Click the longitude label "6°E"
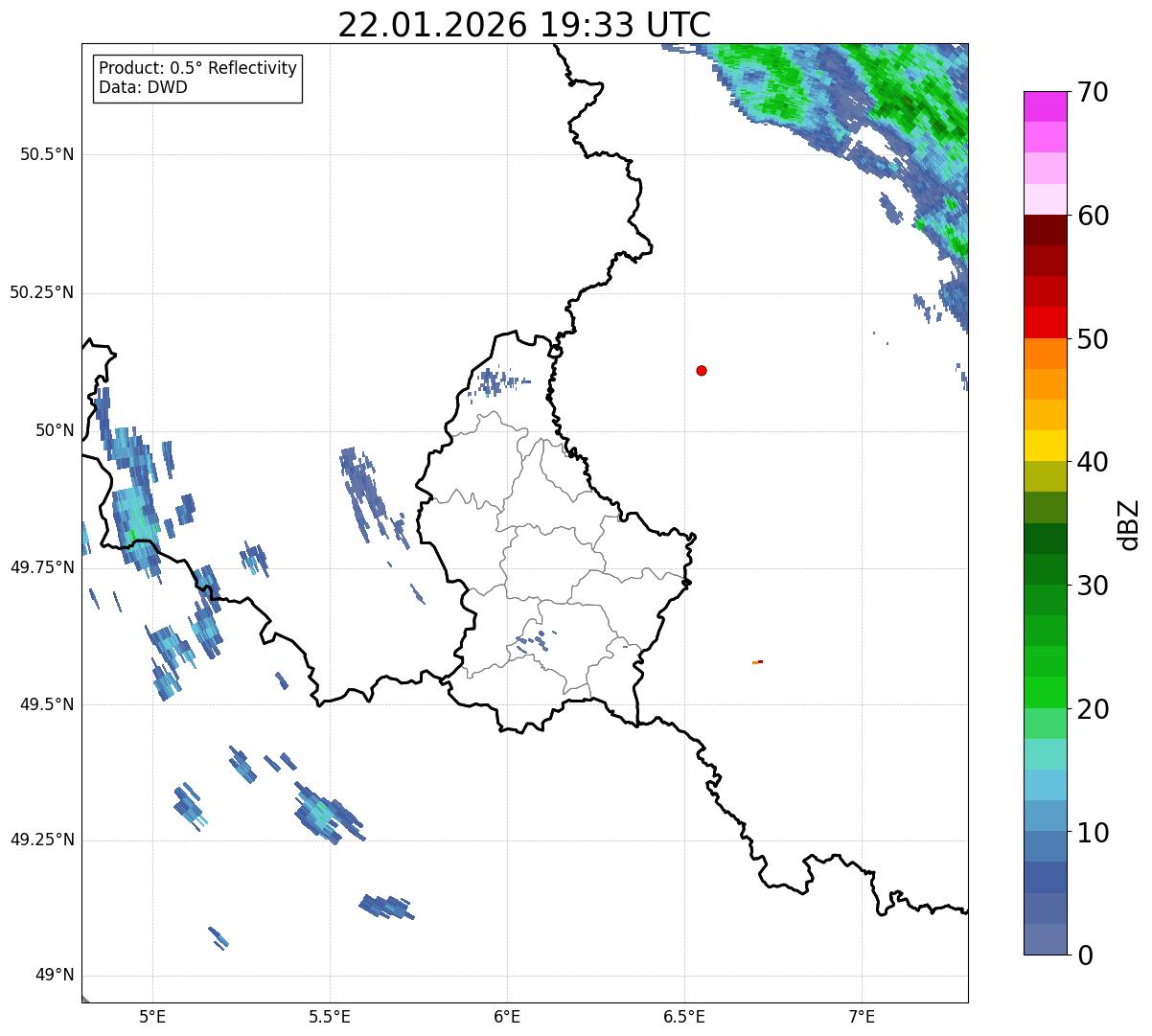 508,1016
